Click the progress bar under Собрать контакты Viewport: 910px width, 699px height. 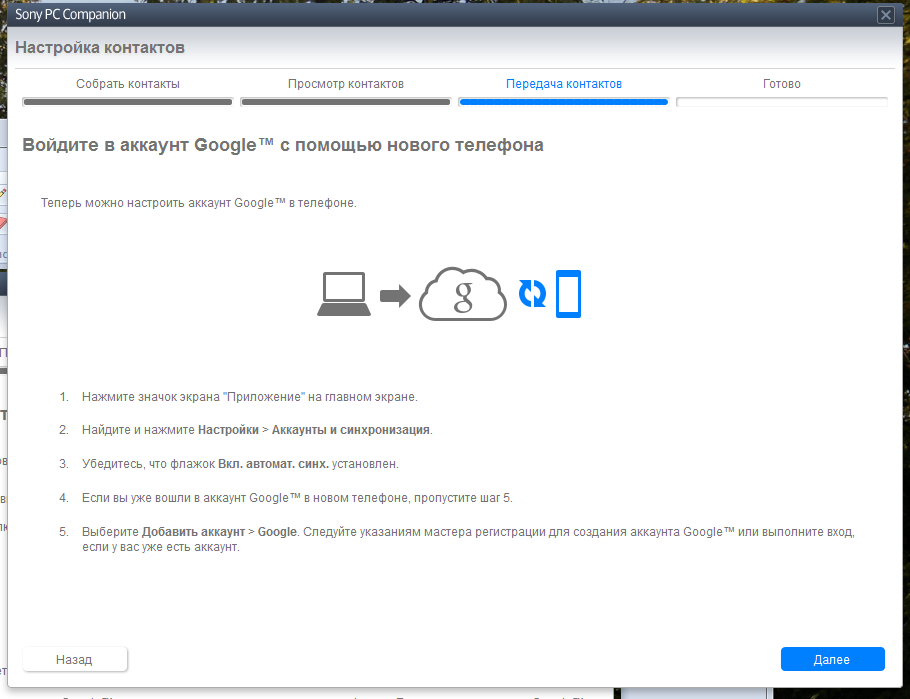coord(128,102)
